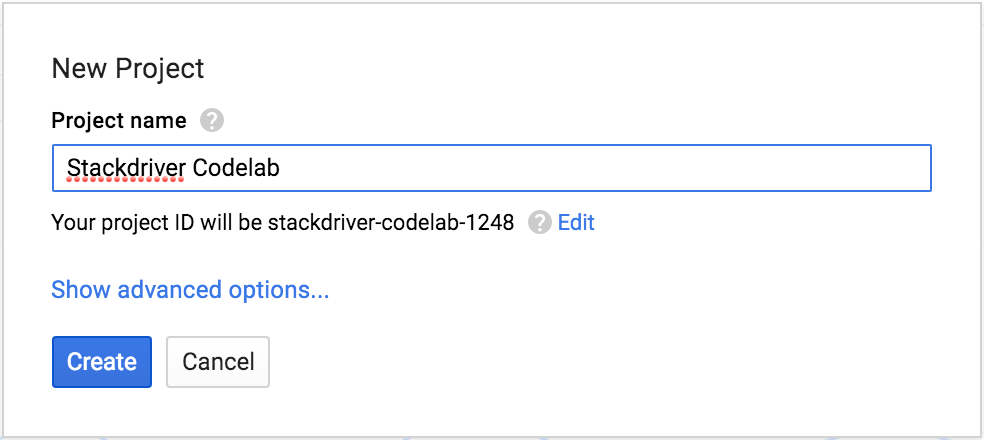Click the number 1248 in project ID

(x=494, y=222)
